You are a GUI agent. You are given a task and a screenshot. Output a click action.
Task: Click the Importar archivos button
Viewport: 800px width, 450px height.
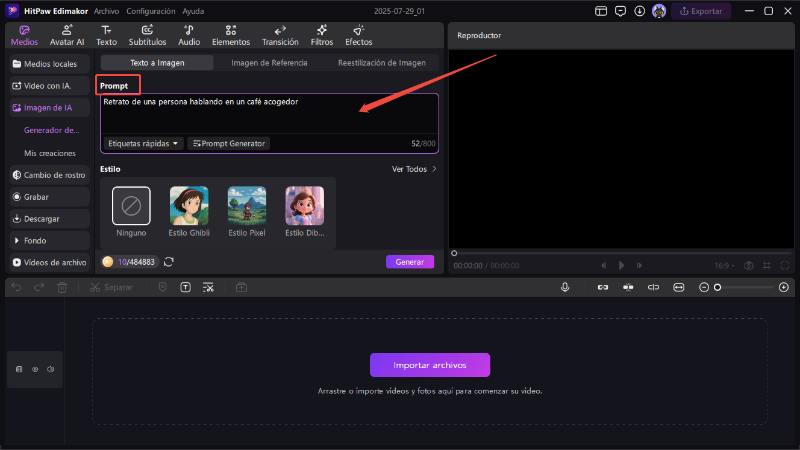(430, 365)
